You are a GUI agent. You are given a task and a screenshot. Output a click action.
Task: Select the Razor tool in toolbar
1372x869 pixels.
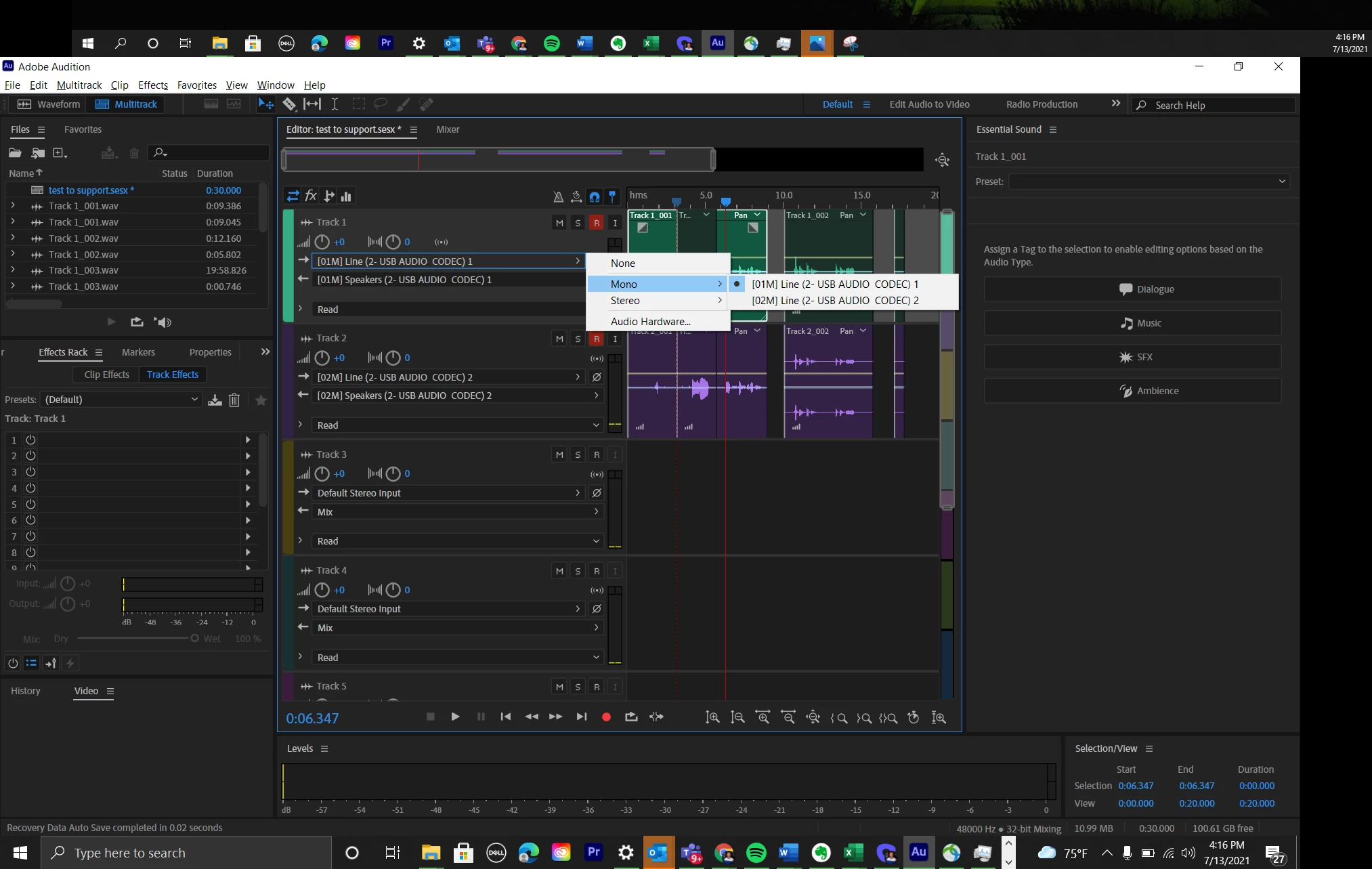289,104
